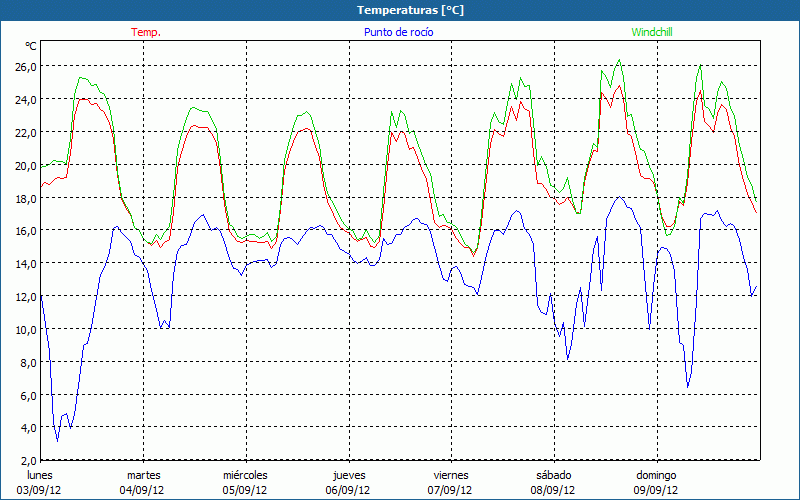800x500 pixels.
Task: Select the jueves day label
Action: [x=347, y=475]
